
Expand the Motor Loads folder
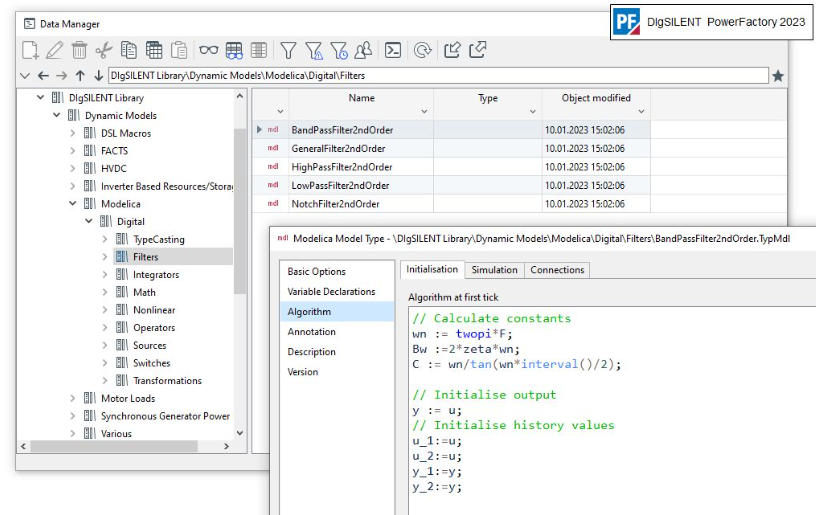click(x=72, y=398)
